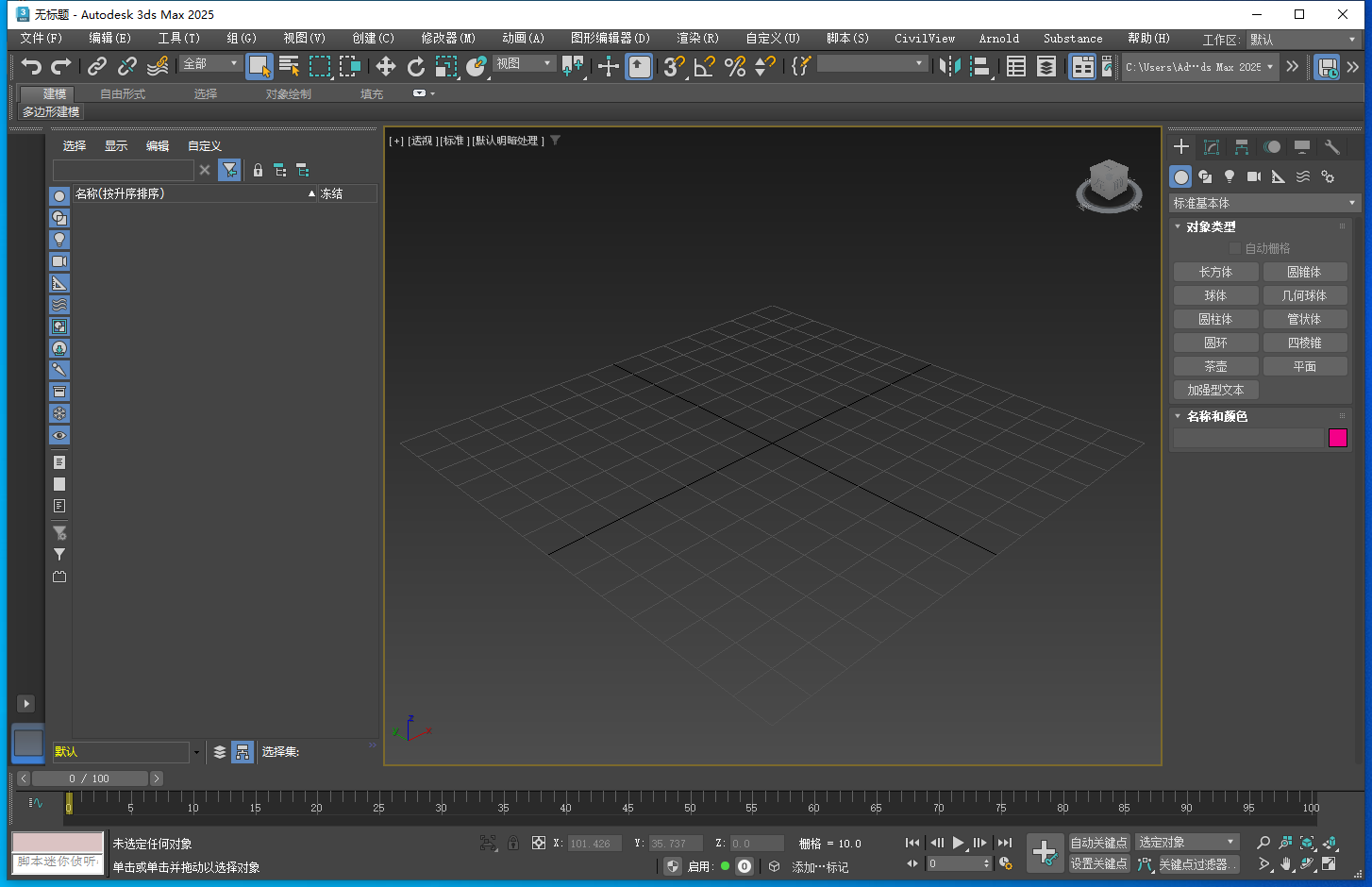Switch to Lights category in Create panel
The image size is (1372, 887).
click(1230, 176)
